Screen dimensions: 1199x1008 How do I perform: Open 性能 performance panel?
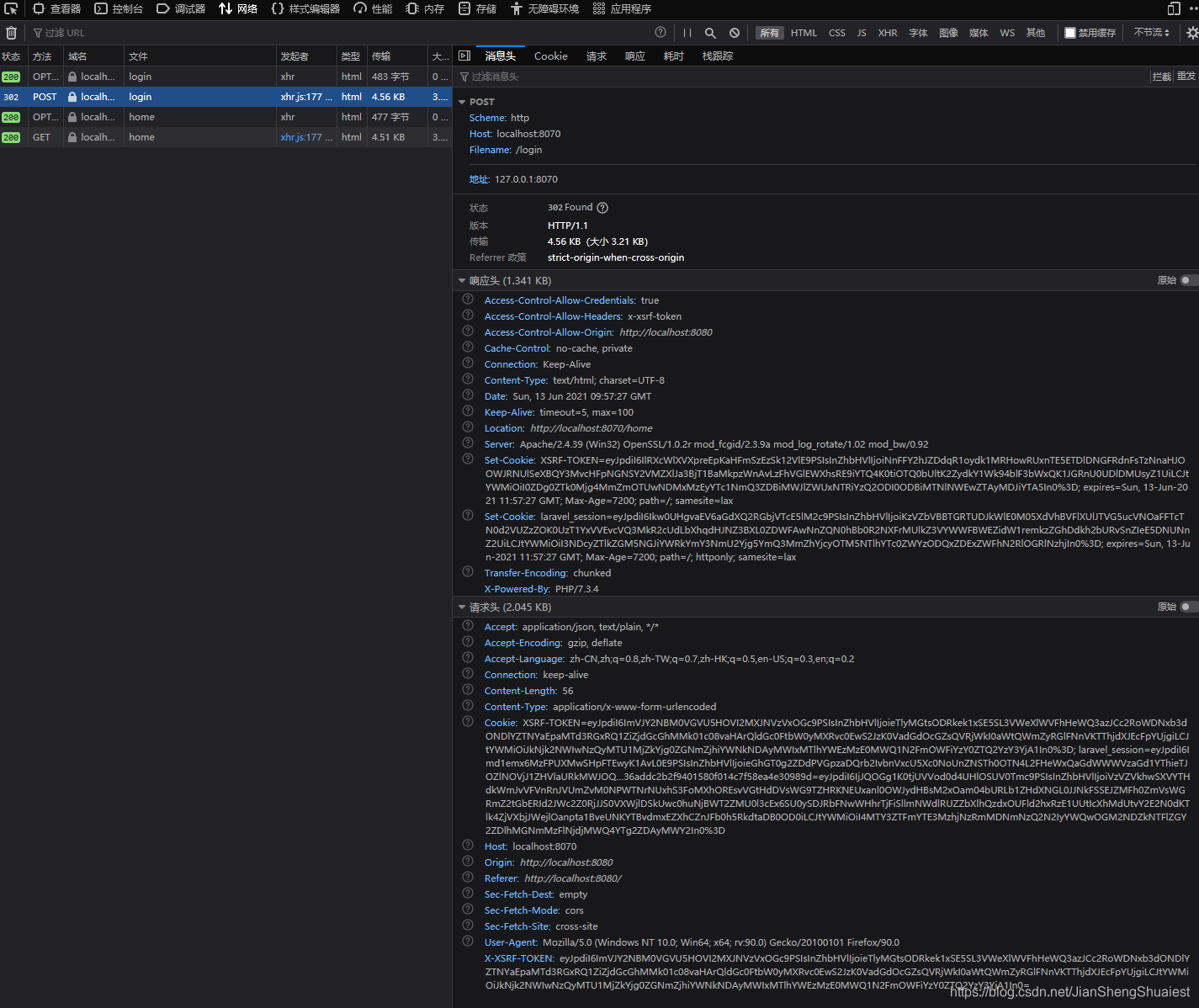pyautogui.click(x=374, y=8)
